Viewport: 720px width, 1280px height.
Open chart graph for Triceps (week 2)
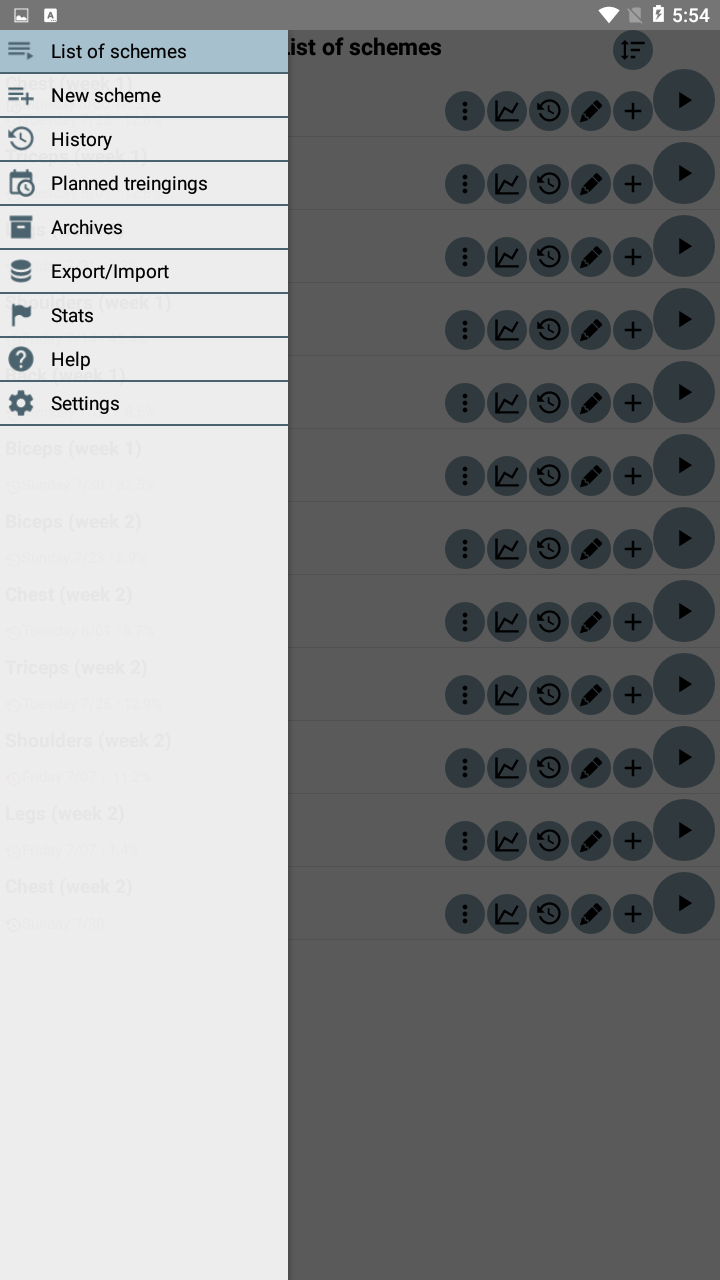[507, 694]
